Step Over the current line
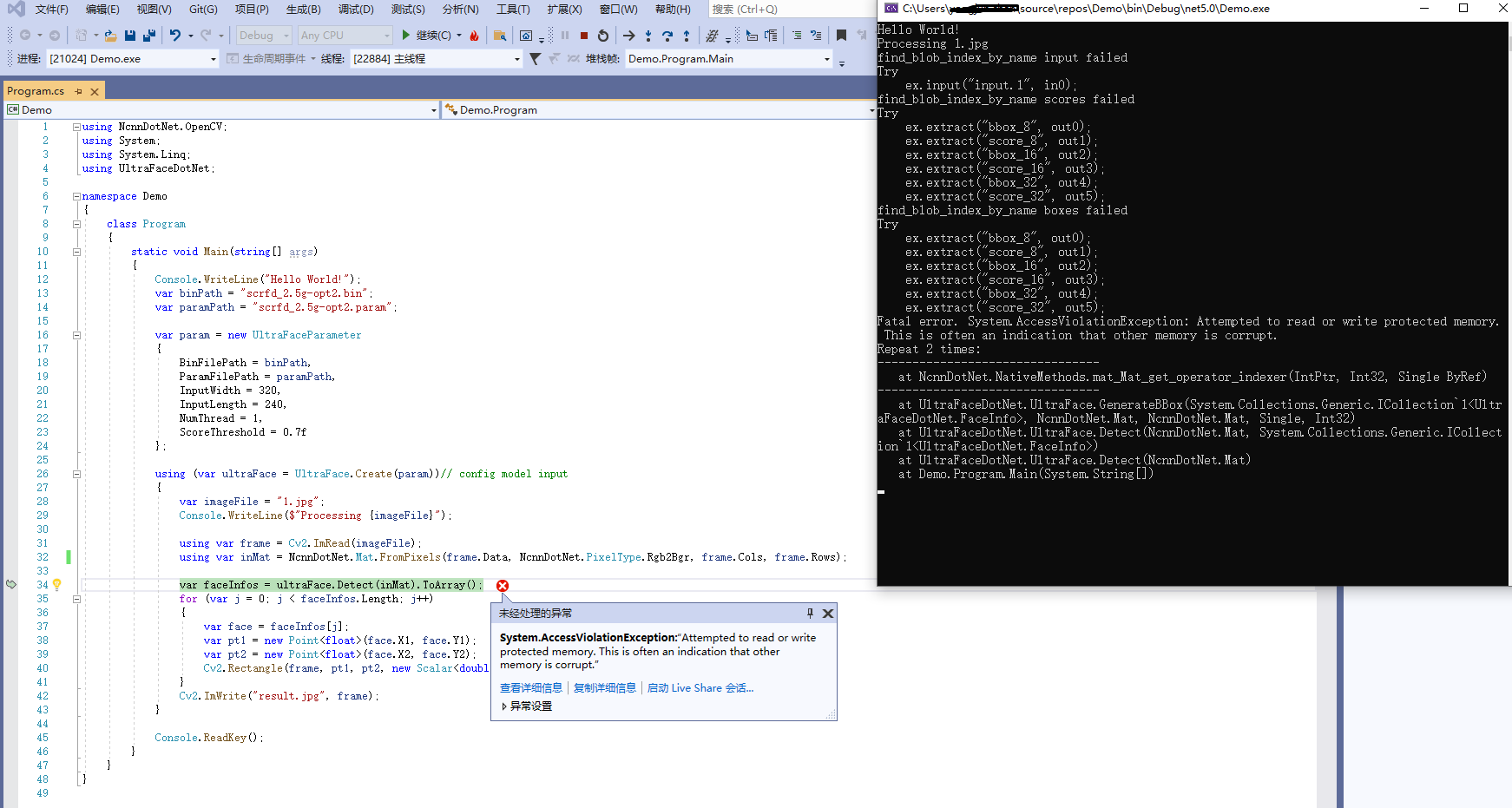 [667, 36]
